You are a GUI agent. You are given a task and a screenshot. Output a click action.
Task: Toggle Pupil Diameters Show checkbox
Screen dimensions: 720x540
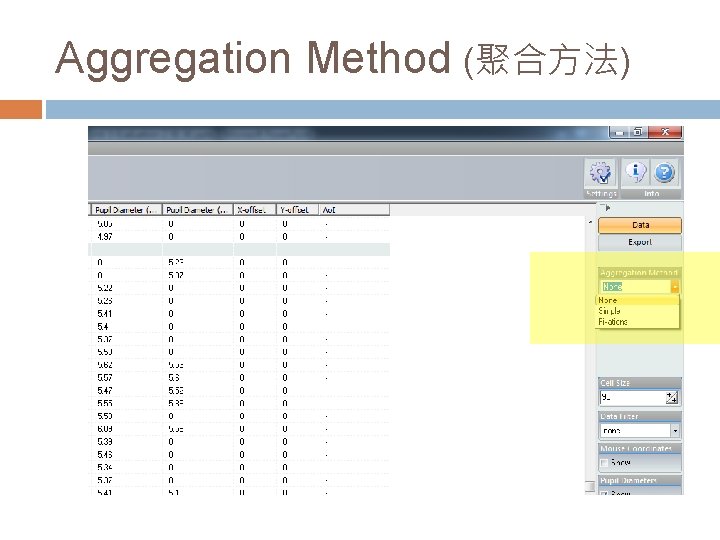pyautogui.click(x=605, y=493)
